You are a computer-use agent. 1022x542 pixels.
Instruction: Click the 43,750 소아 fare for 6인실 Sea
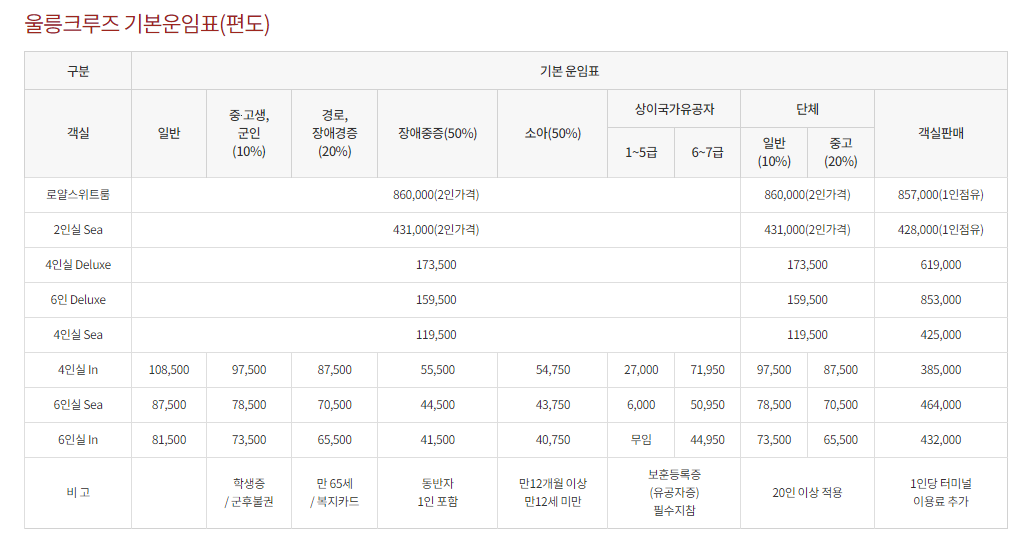[553, 405]
